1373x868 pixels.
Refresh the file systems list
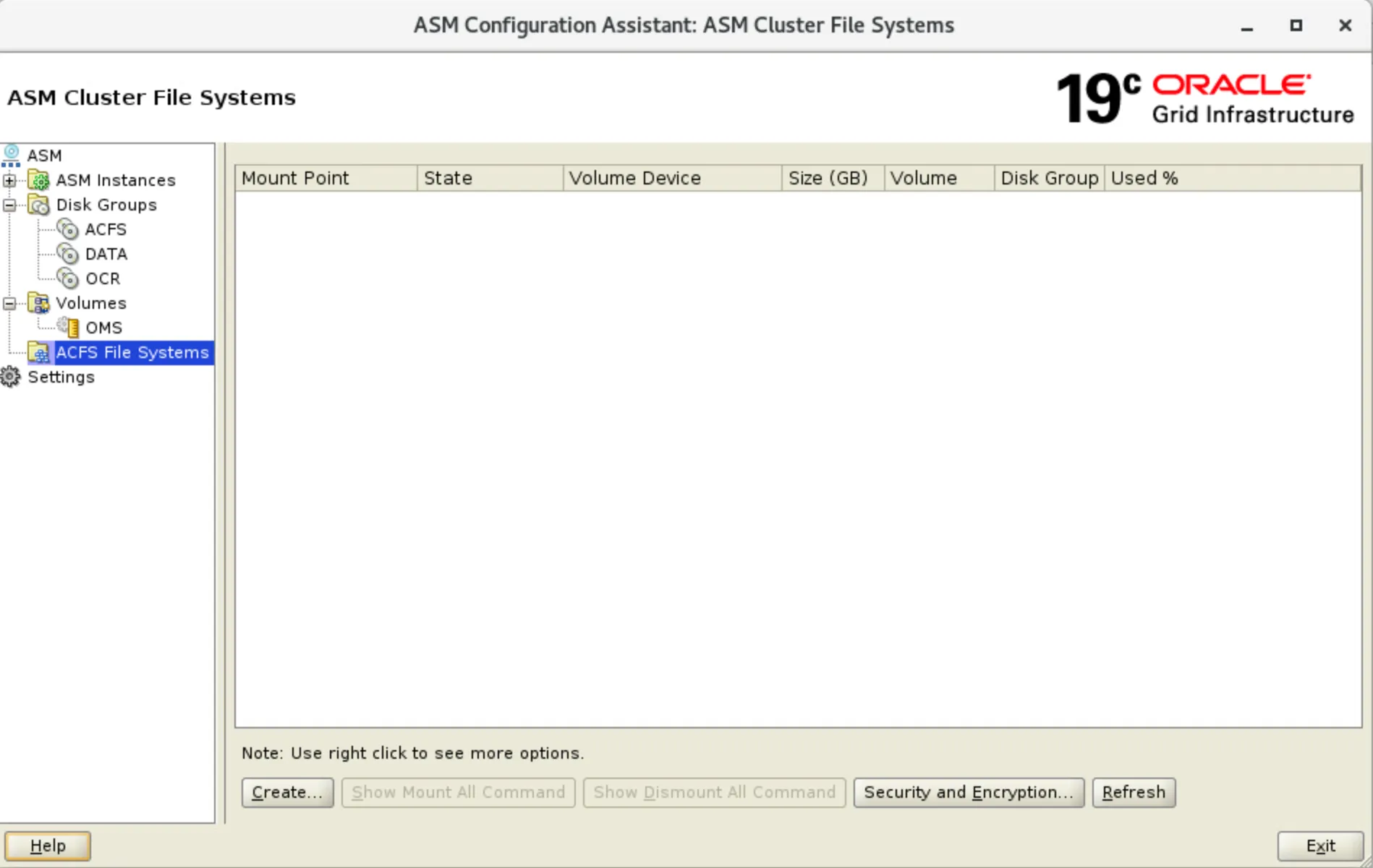pos(1133,792)
